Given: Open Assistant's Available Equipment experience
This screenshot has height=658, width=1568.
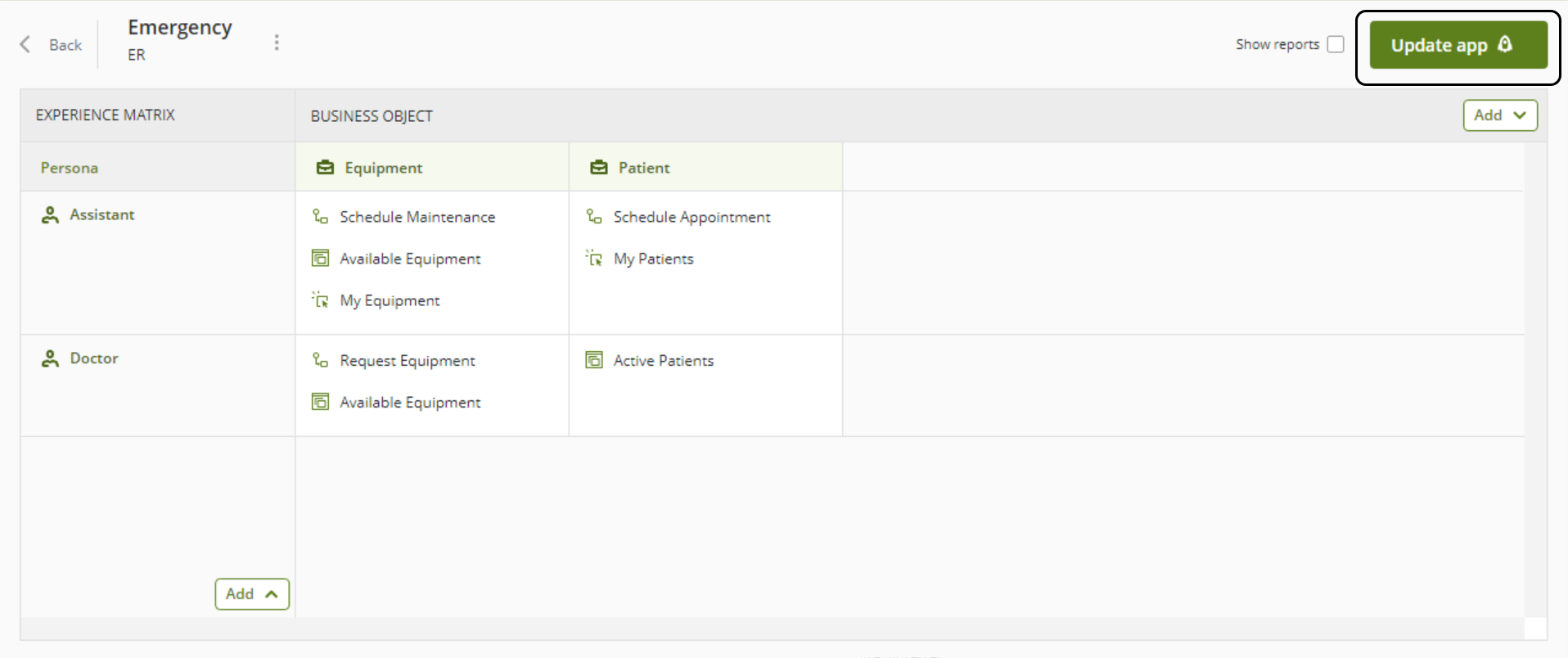Looking at the screenshot, I should pos(410,259).
